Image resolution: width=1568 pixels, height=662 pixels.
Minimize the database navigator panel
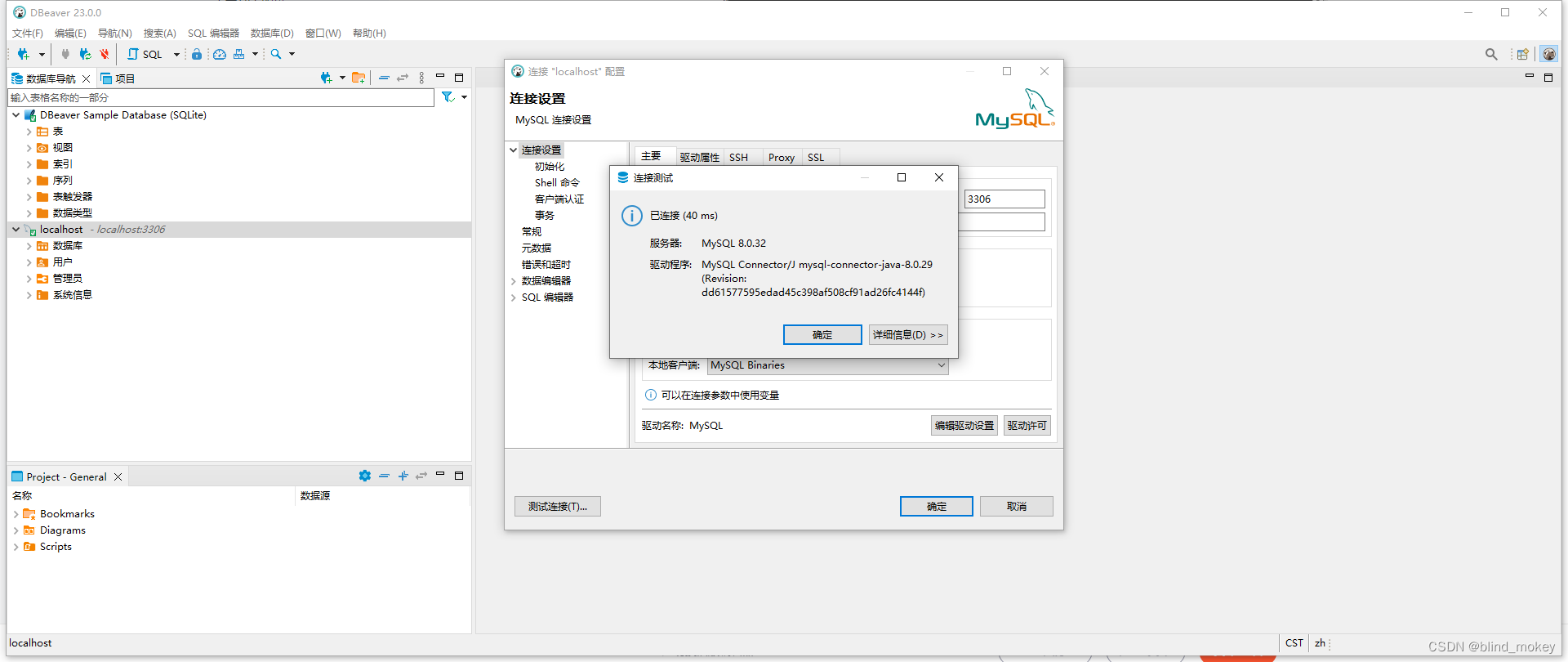coord(440,76)
